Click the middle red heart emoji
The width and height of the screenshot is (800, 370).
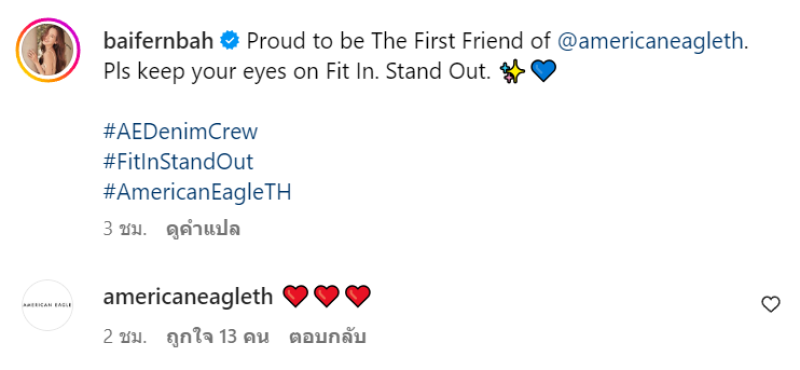coord(327,297)
